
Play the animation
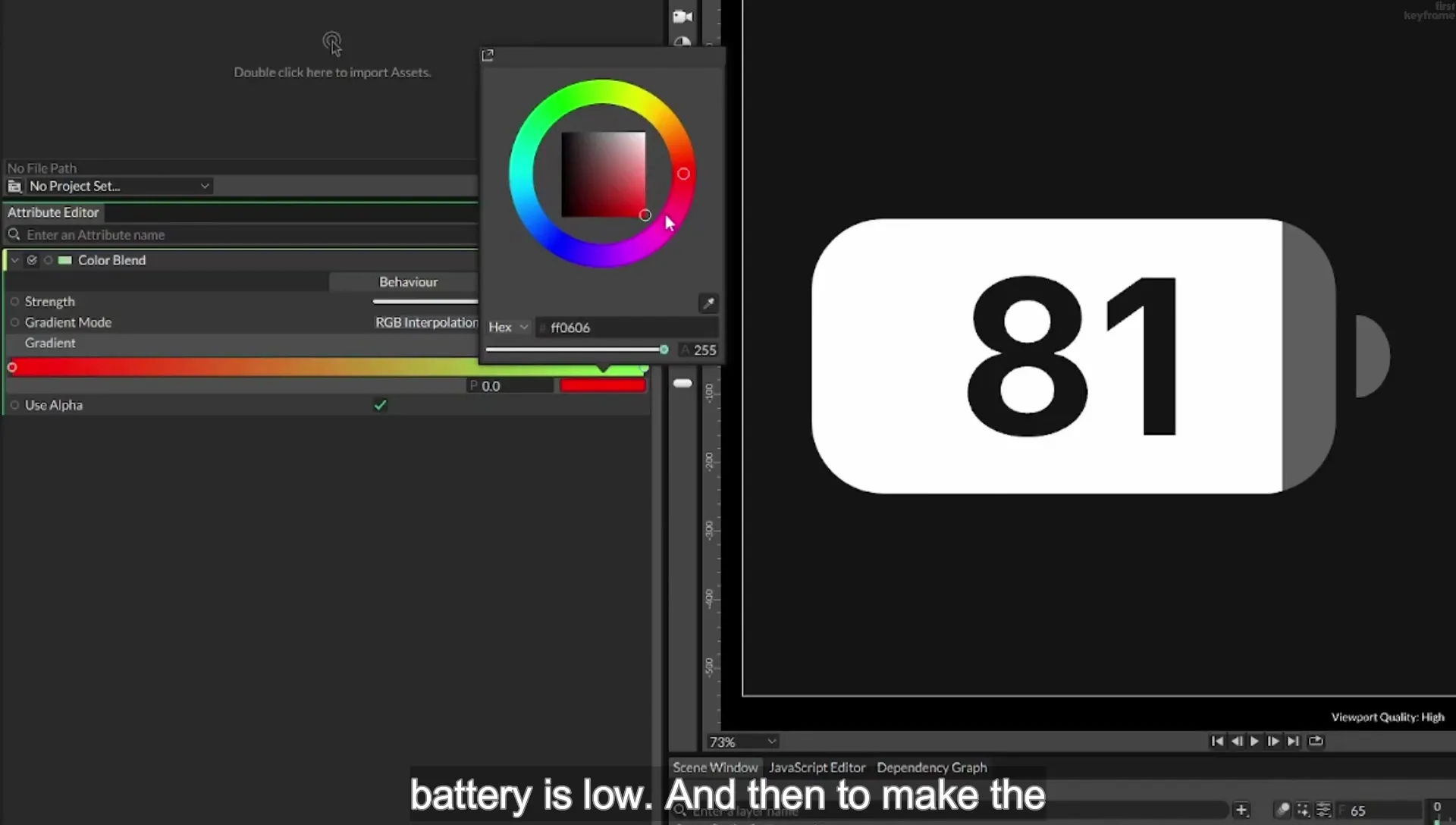pyautogui.click(x=1254, y=742)
